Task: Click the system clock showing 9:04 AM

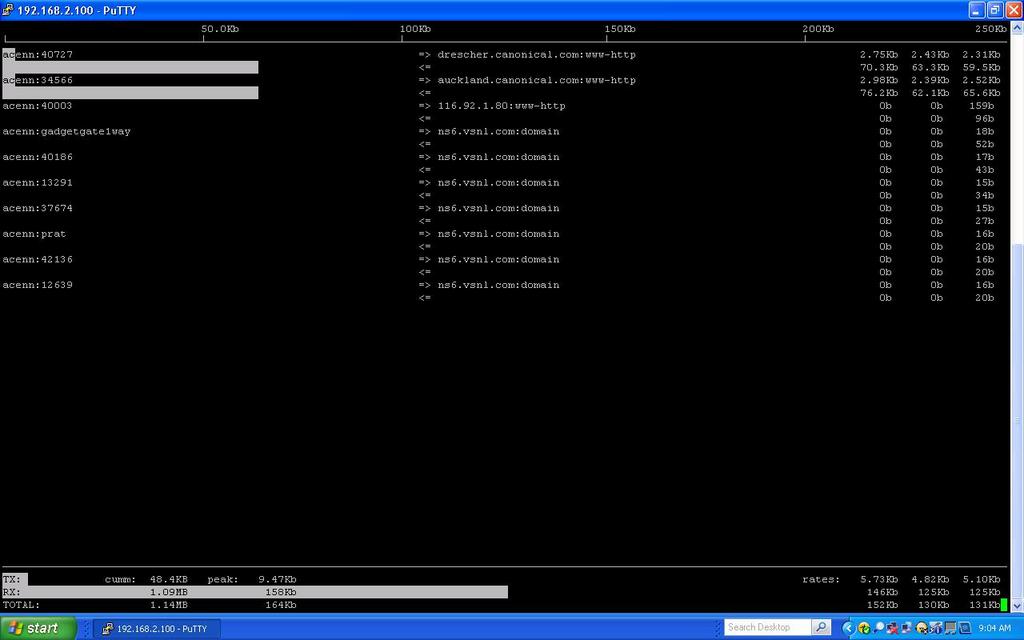Action: point(994,628)
